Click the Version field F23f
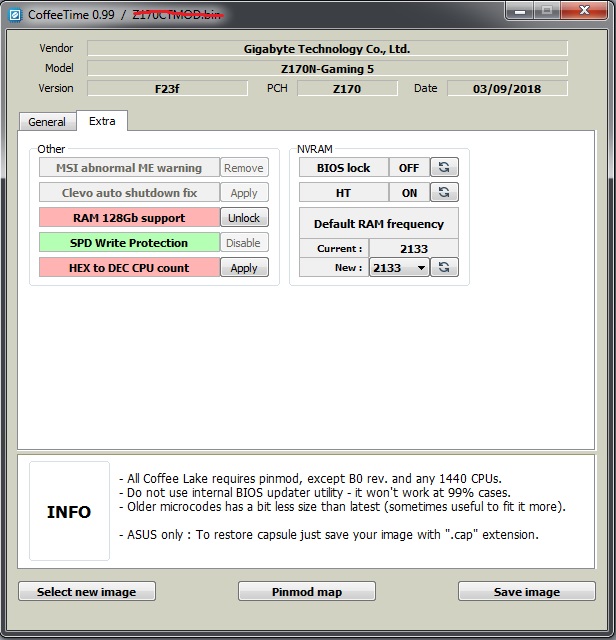616x640 pixels. (x=167, y=89)
